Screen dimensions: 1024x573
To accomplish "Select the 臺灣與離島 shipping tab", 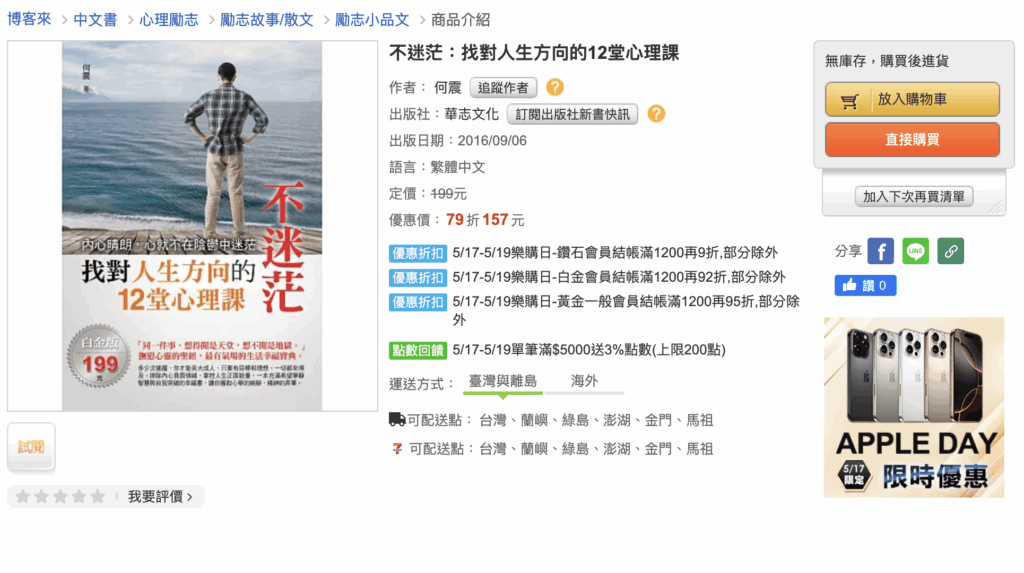I will click(503, 381).
